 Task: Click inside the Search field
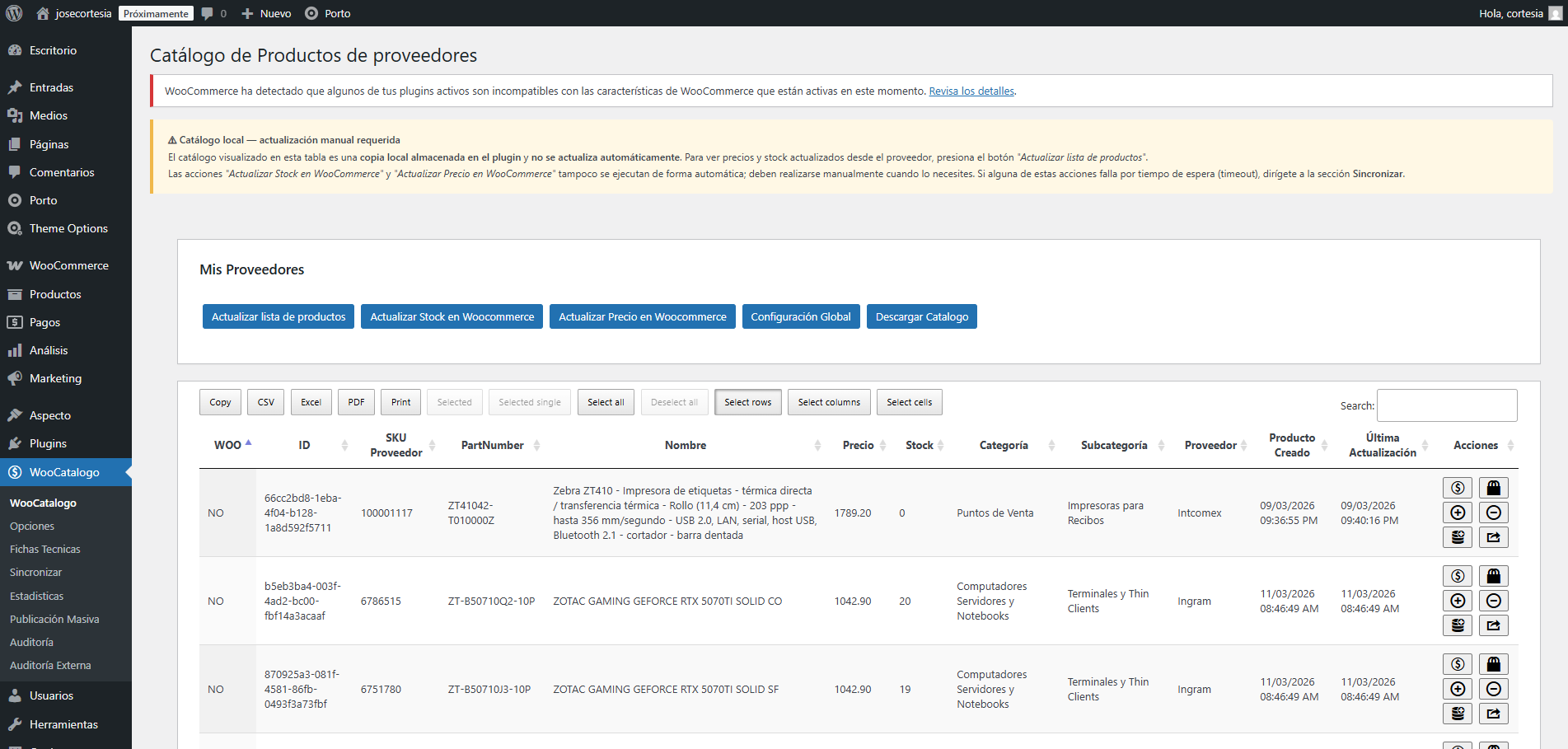[1446, 405]
